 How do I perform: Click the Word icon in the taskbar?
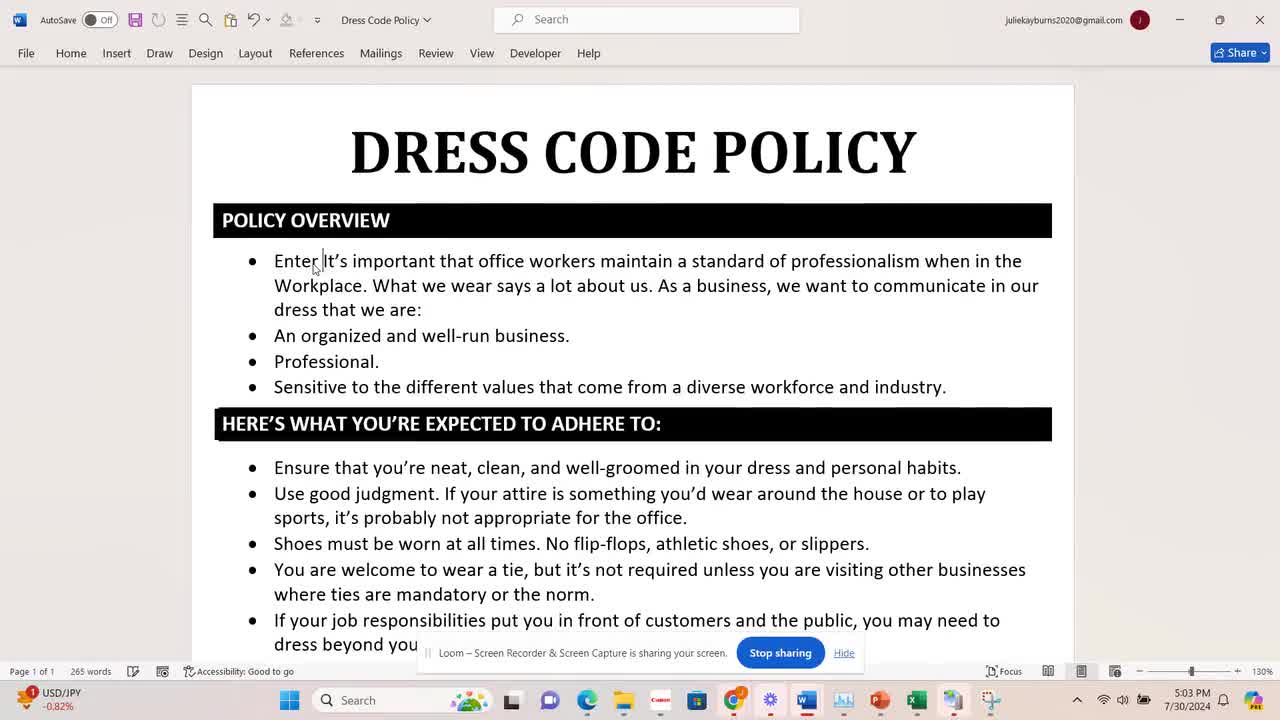[x=806, y=700]
